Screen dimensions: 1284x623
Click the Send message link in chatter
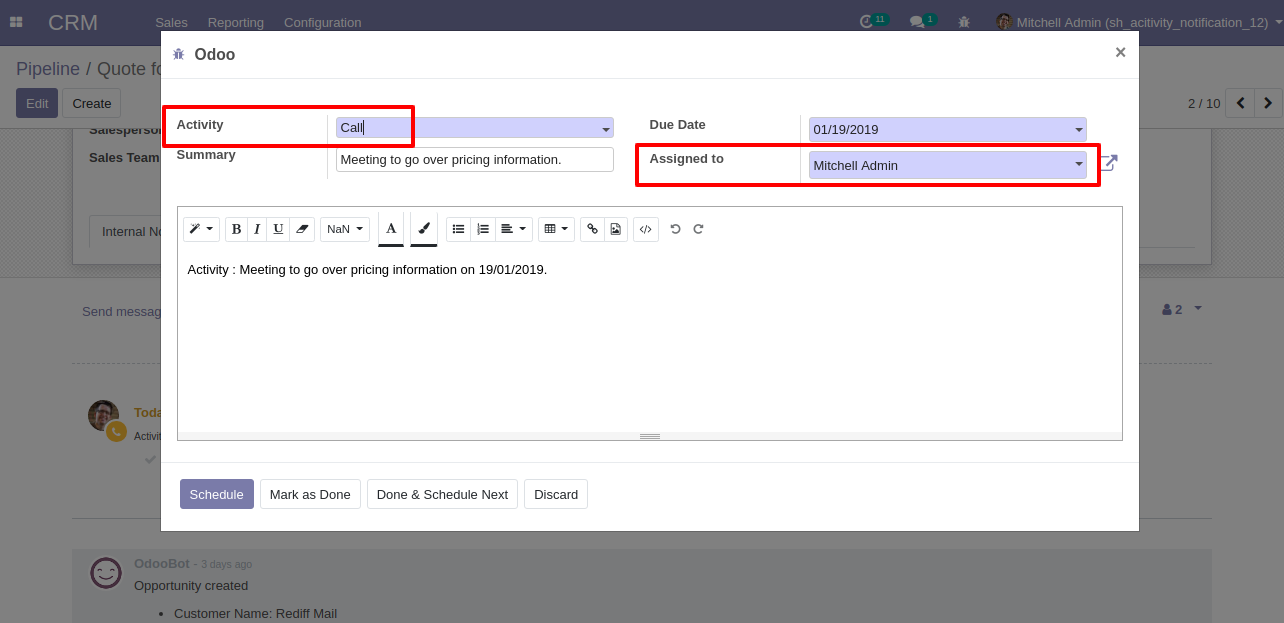tap(122, 312)
